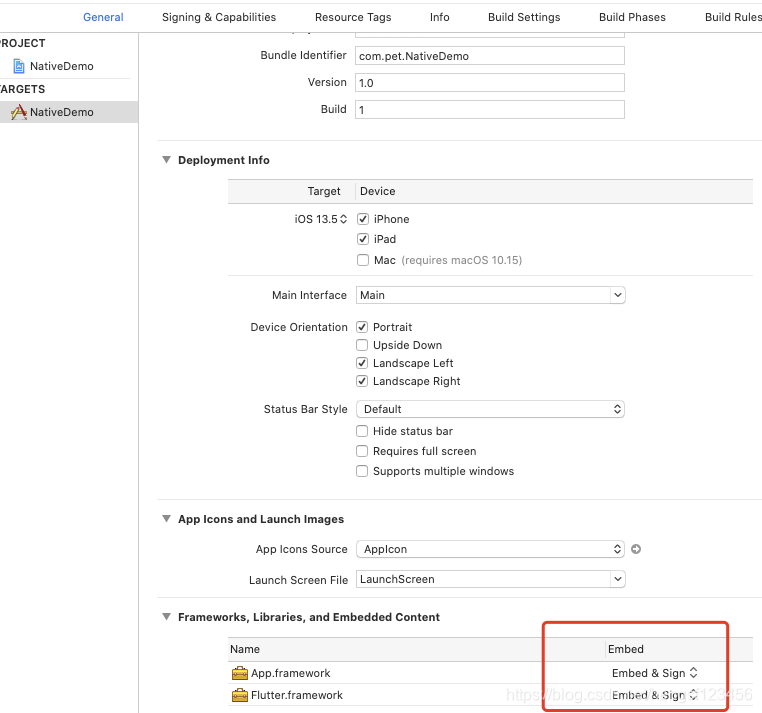Open the Launch Screen File dropdown arrow

point(618,579)
